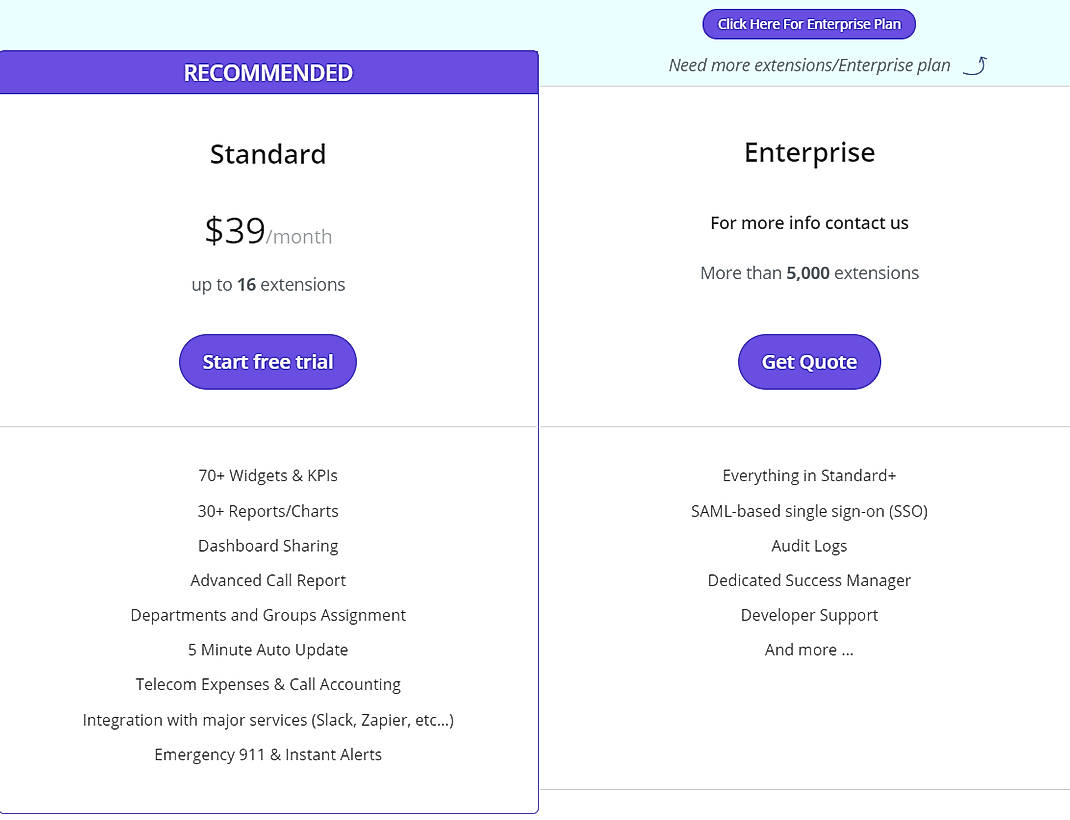Screen dimensions: 1070x820
Task: Click the For more info contact us text
Action: pos(809,223)
